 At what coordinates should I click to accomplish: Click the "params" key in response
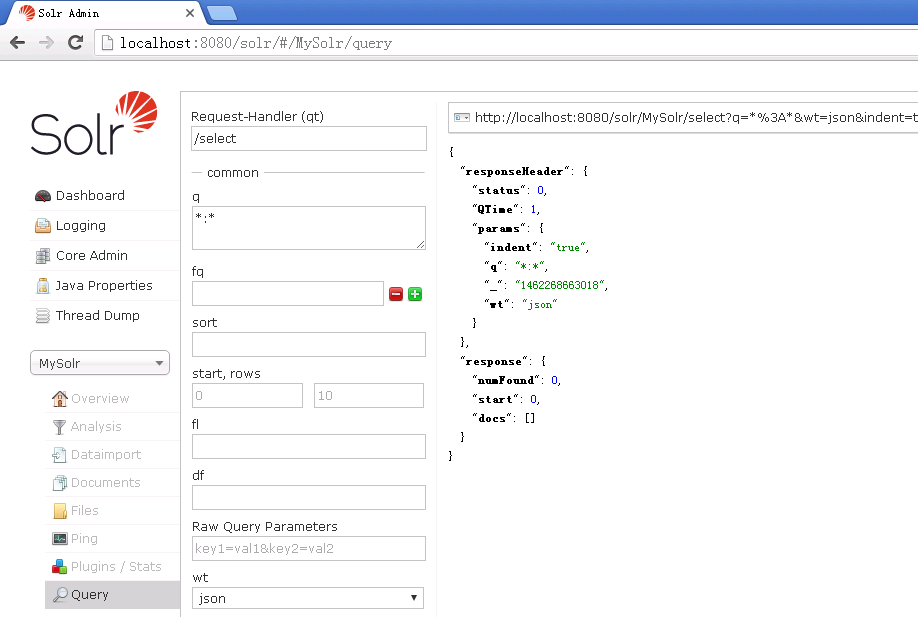click(499, 228)
